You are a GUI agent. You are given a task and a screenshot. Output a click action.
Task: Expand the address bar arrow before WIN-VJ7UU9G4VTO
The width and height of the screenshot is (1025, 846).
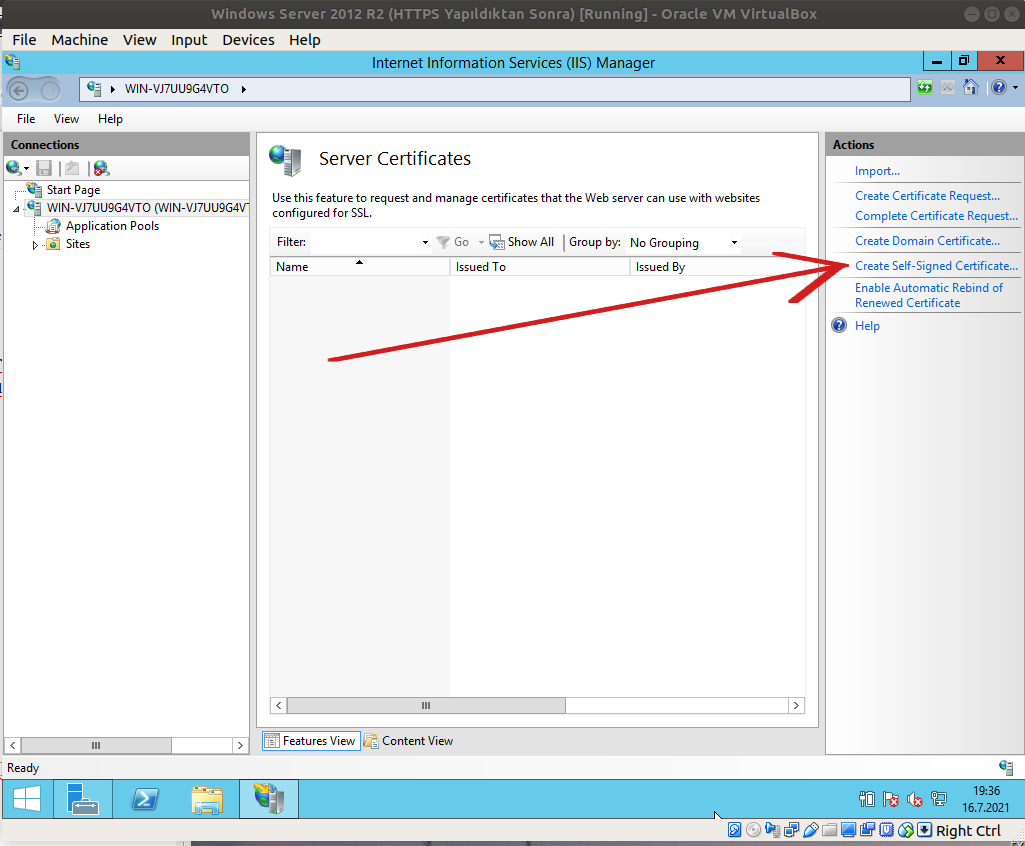coord(112,90)
